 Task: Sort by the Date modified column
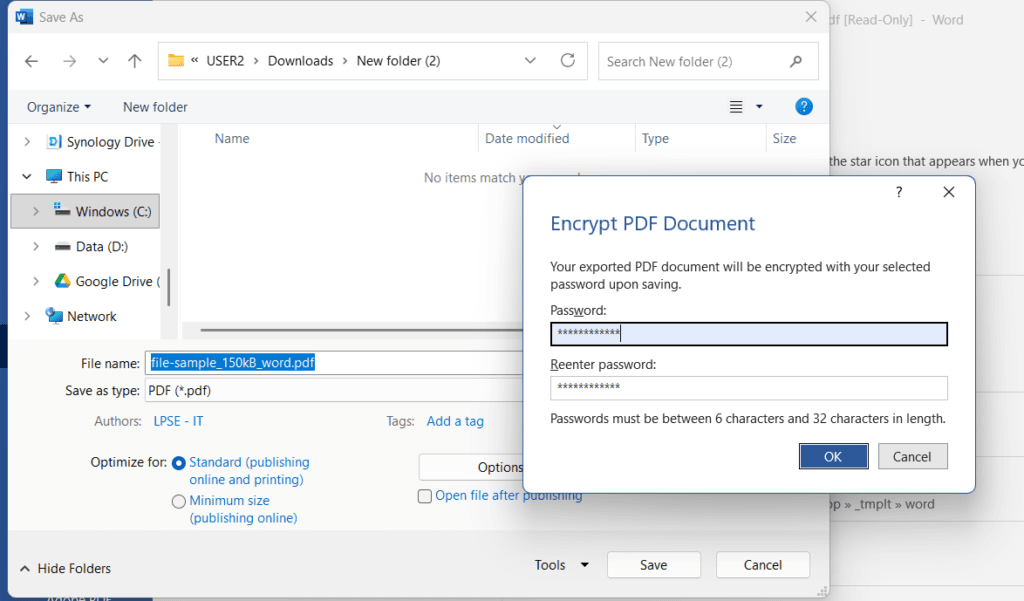[527, 139]
